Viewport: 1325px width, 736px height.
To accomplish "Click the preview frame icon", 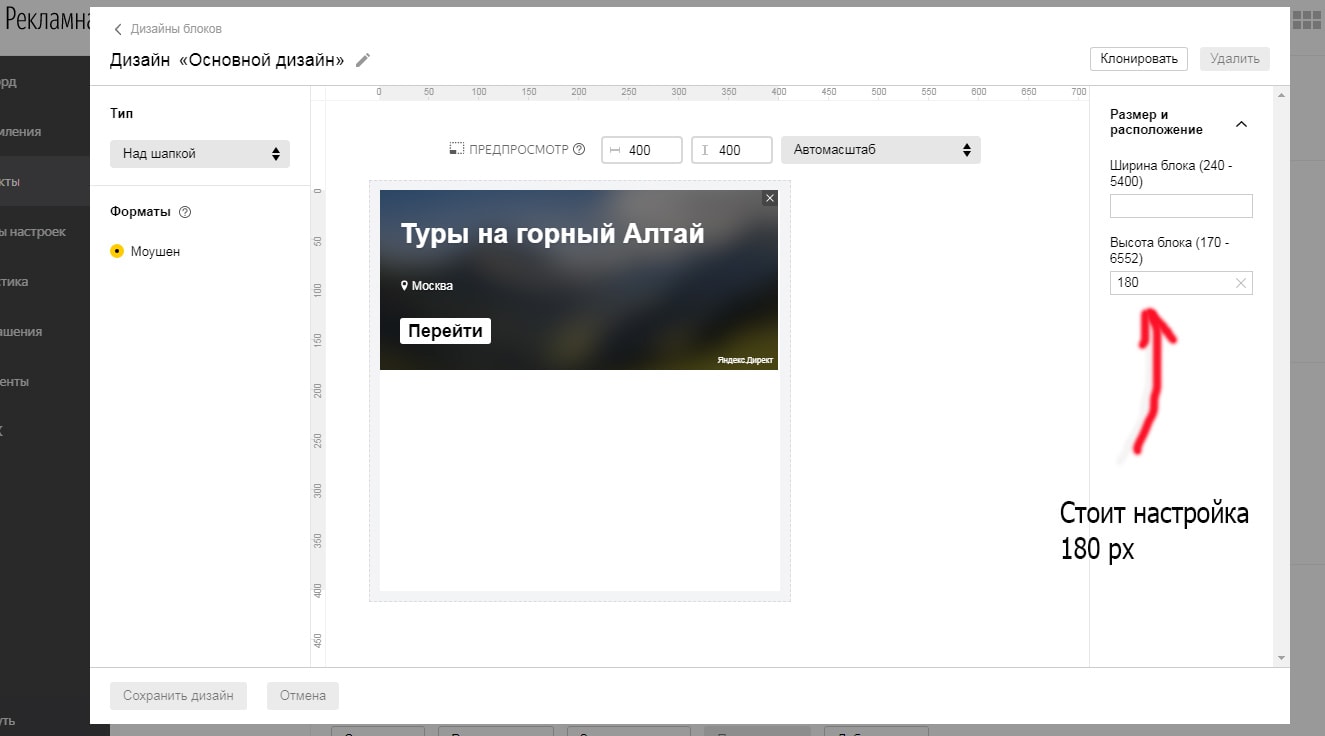I will coord(457,149).
